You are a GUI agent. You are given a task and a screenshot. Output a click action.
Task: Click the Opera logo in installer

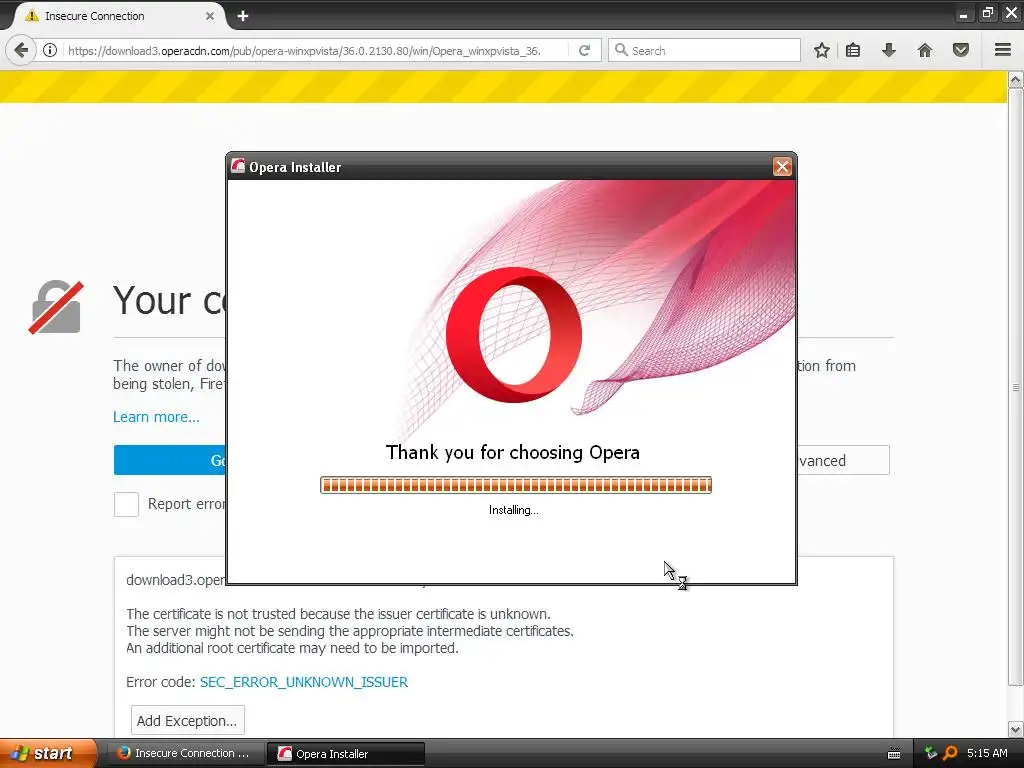click(x=514, y=334)
